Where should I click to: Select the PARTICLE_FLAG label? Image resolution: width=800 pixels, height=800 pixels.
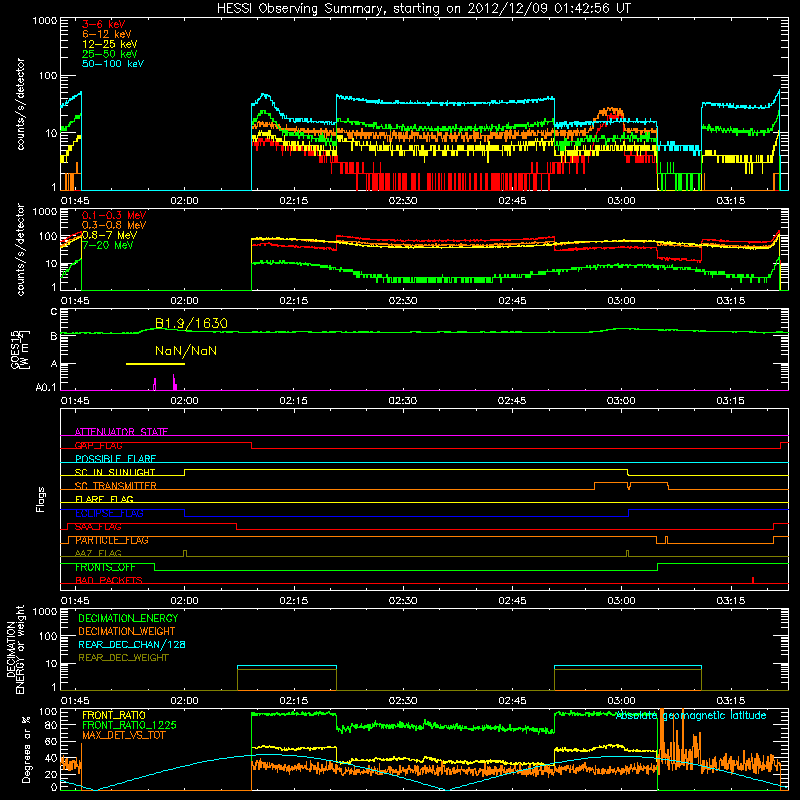click(112, 540)
